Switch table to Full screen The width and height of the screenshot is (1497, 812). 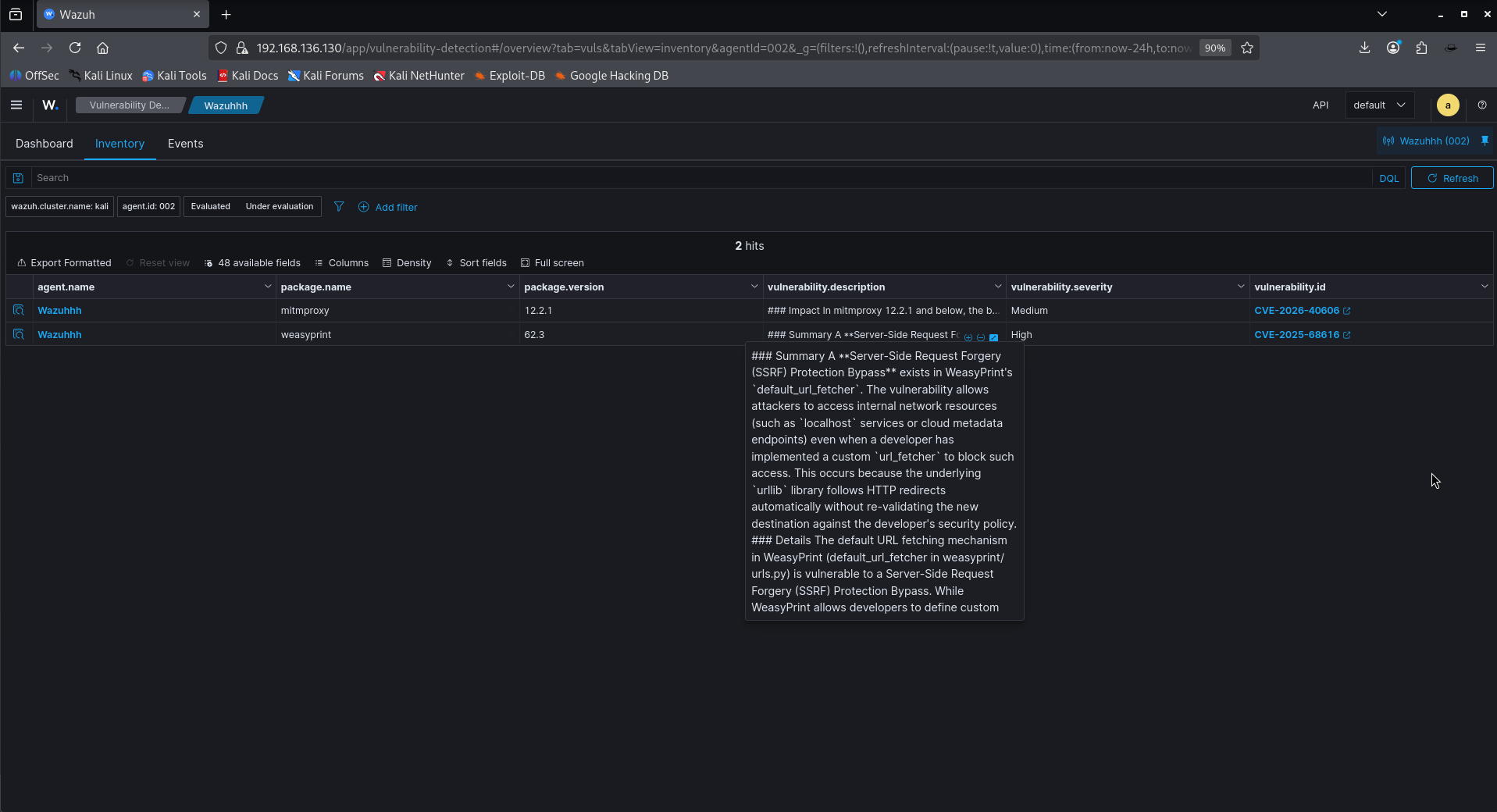552,263
